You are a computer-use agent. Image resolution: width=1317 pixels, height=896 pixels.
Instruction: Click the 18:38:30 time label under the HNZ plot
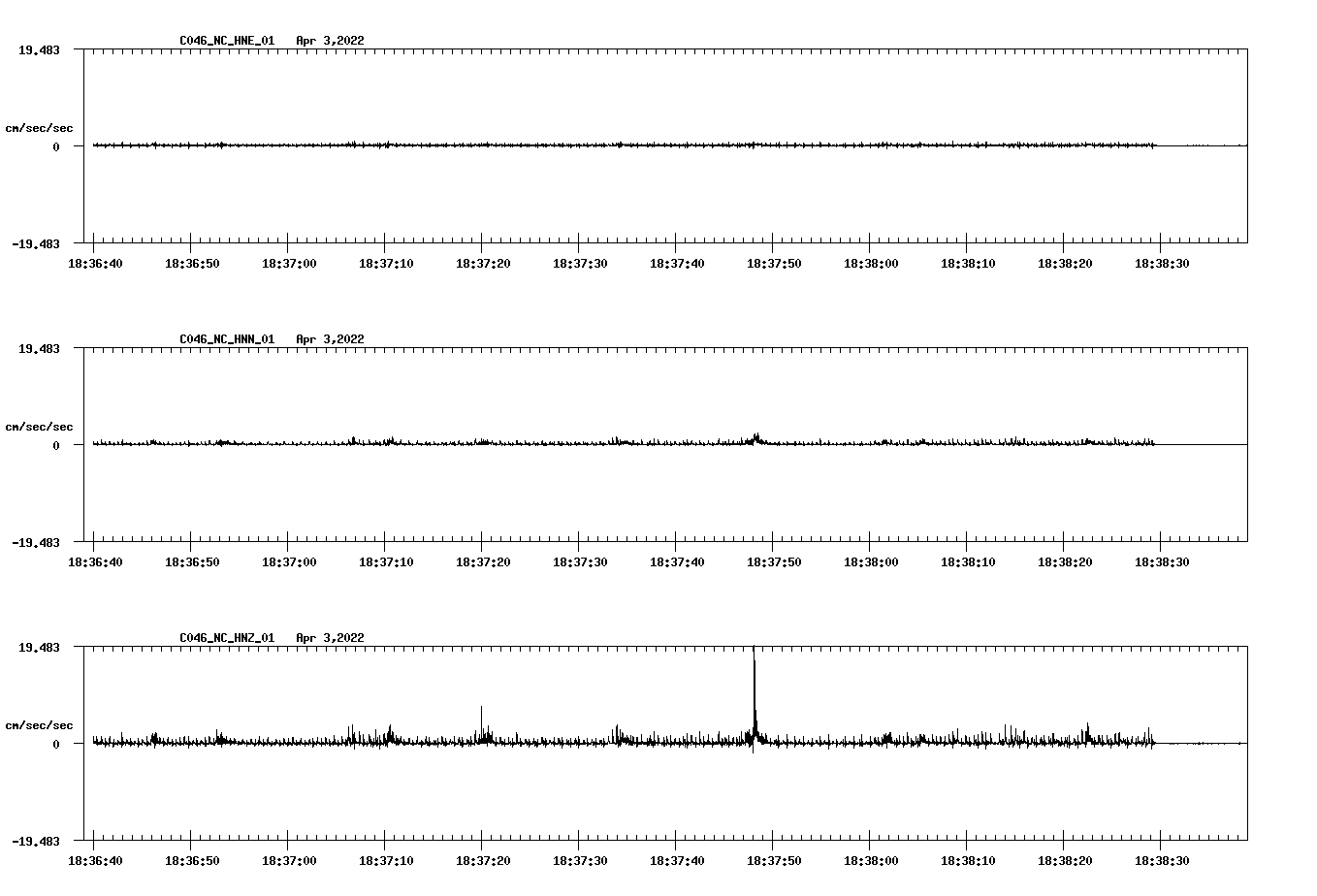click(1162, 861)
